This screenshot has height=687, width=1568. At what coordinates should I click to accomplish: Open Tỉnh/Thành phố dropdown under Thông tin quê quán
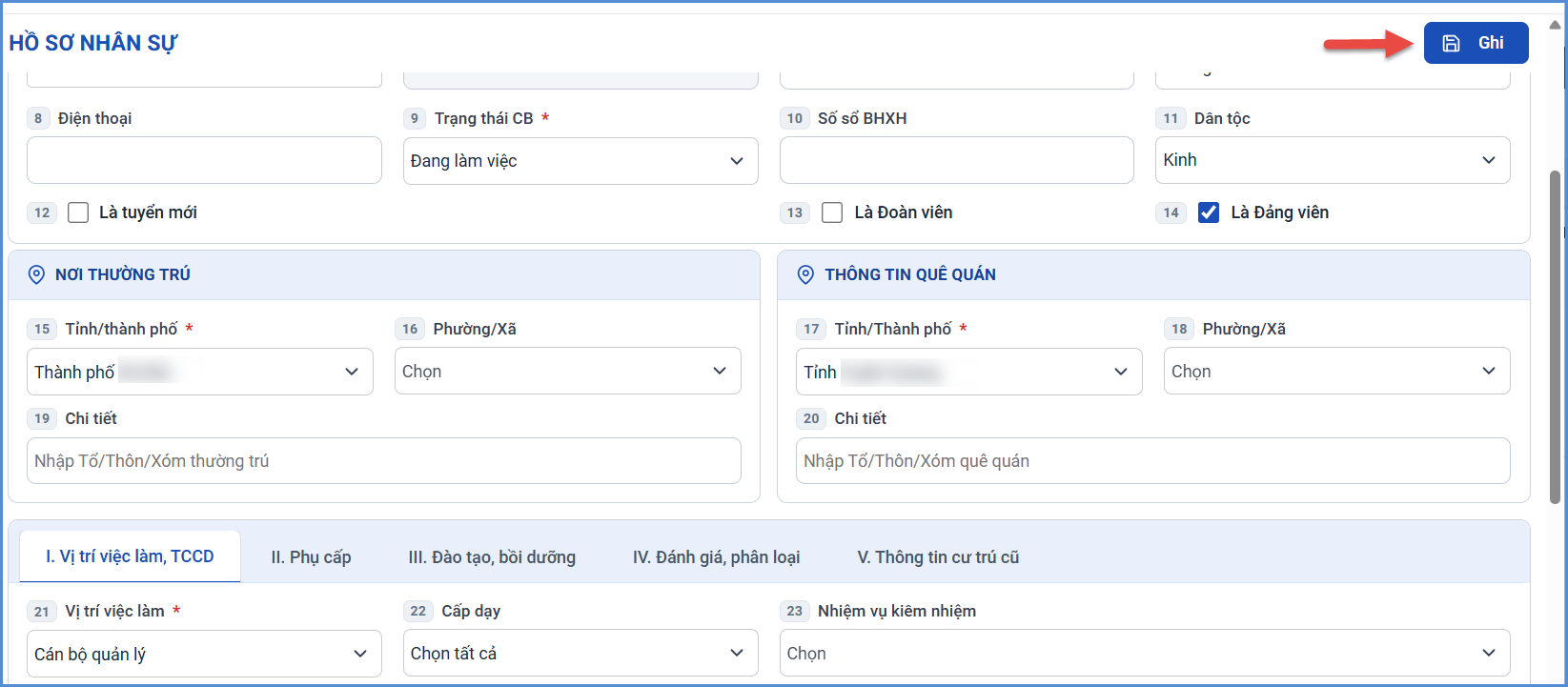(969, 372)
